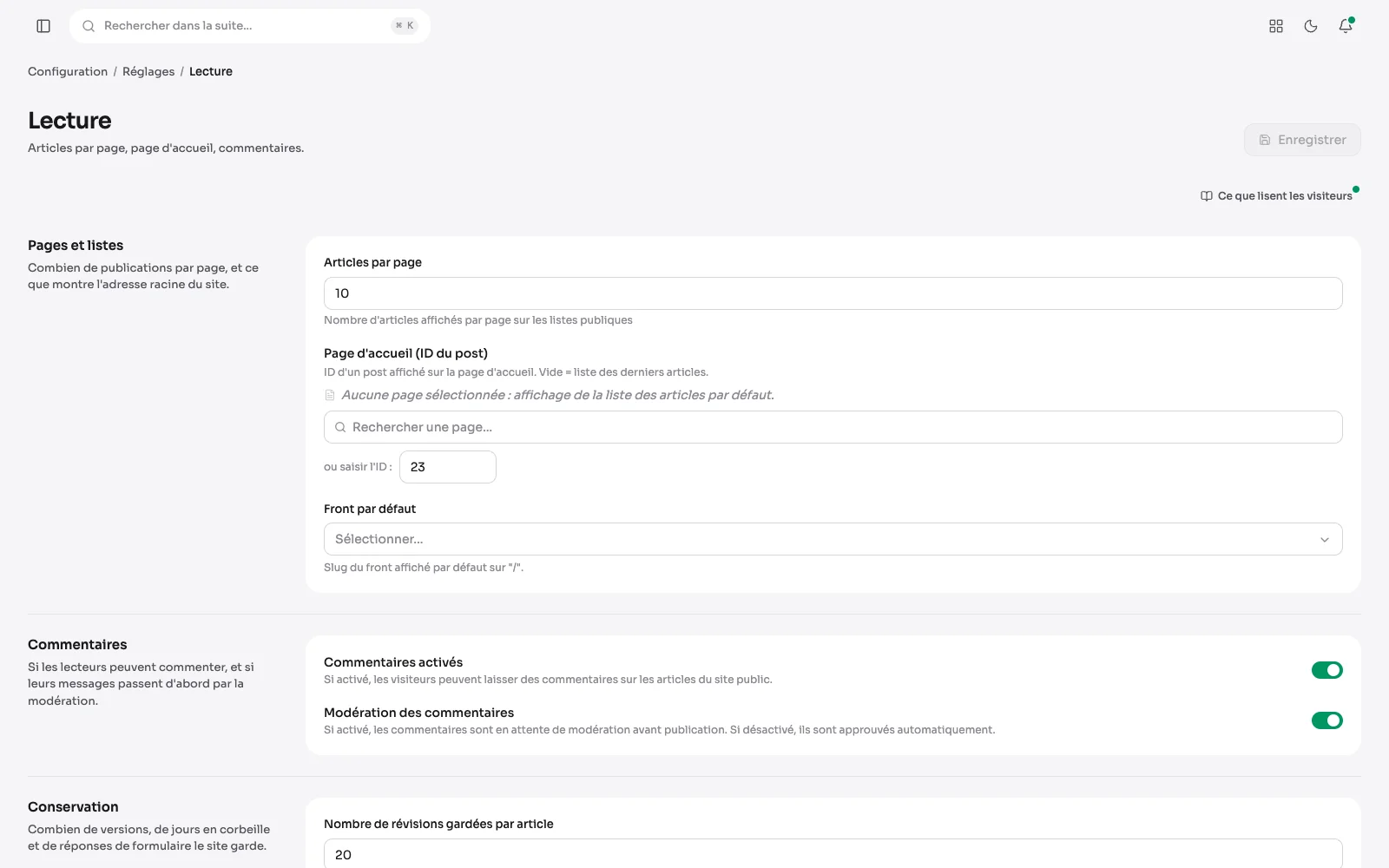Click the Enregistrer button
The height and width of the screenshot is (868, 1389).
tap(1302, 140)
